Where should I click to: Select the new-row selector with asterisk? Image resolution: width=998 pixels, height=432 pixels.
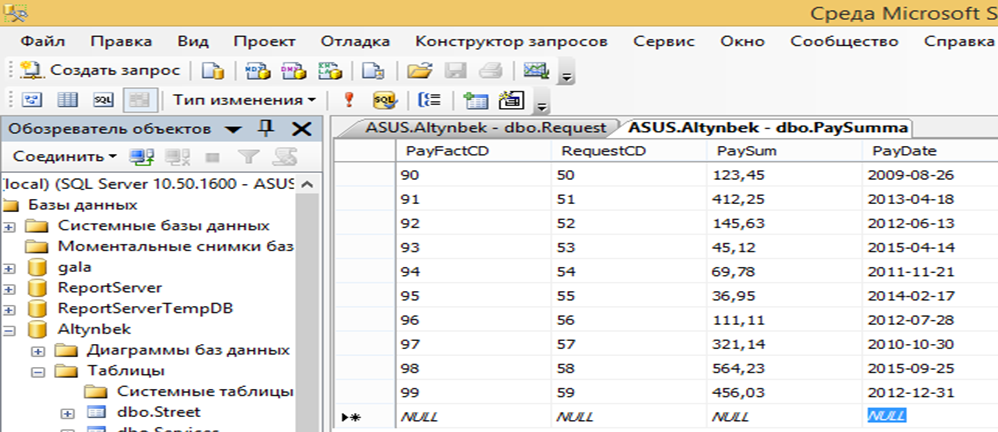pos(365,417)
